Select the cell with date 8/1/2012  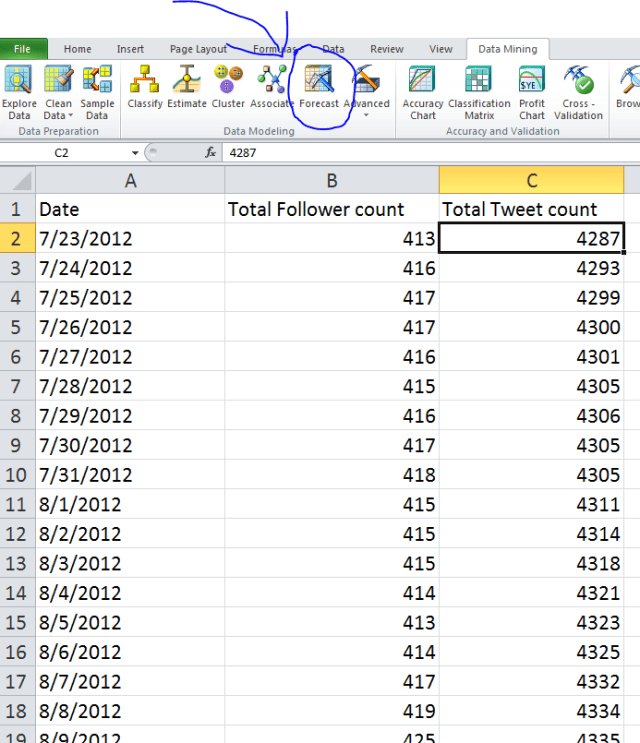(x=130, y=504)
